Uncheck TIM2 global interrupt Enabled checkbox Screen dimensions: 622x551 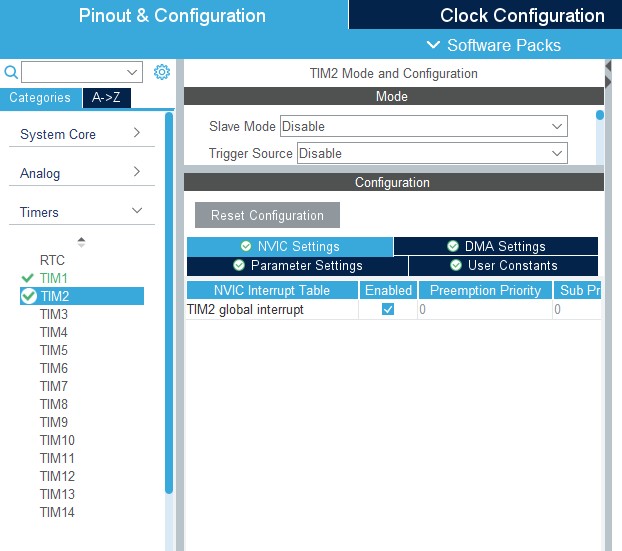[x=388, y=309]
